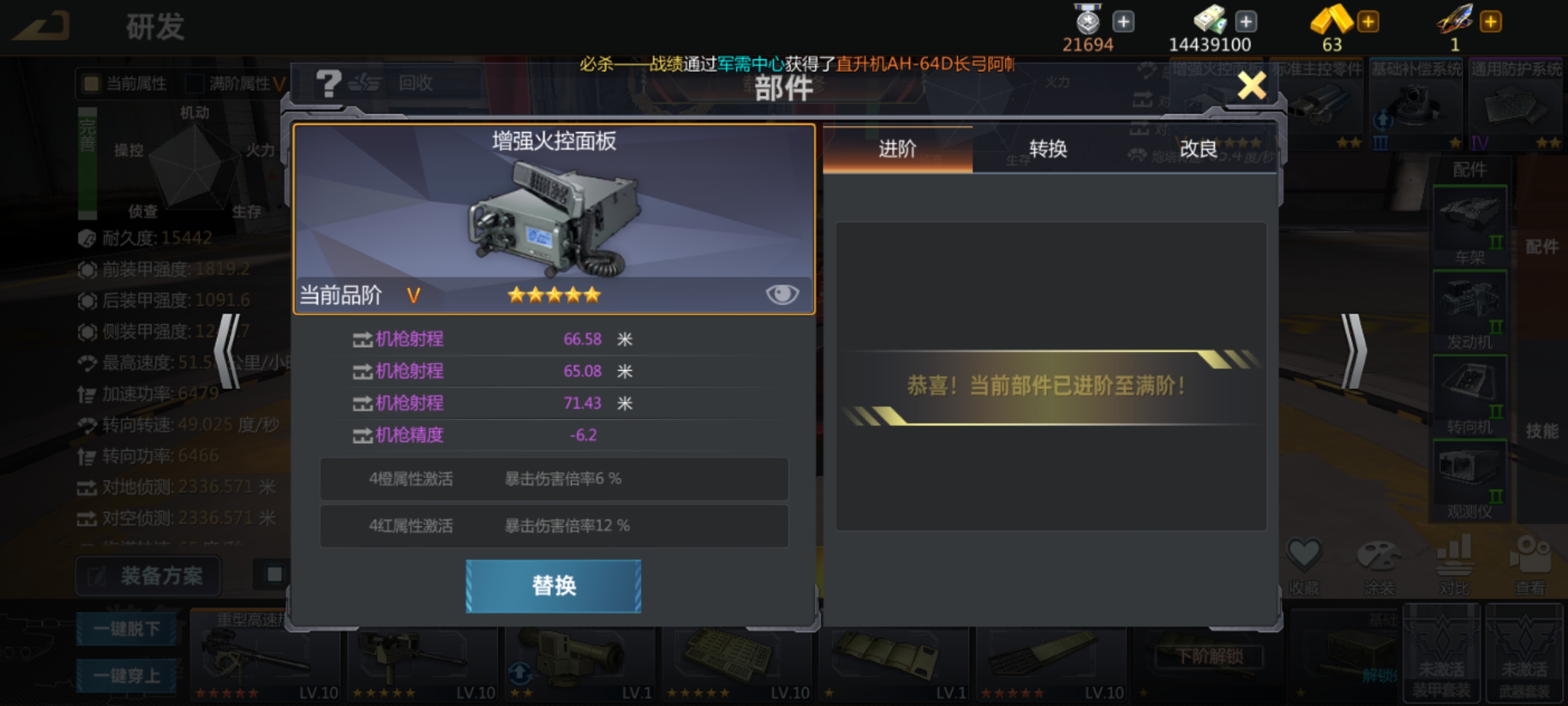This screenshot has height=706, width=1568.
Task: Open the question mark help icon
Action: pyautogui.click(x=328, y=83)
